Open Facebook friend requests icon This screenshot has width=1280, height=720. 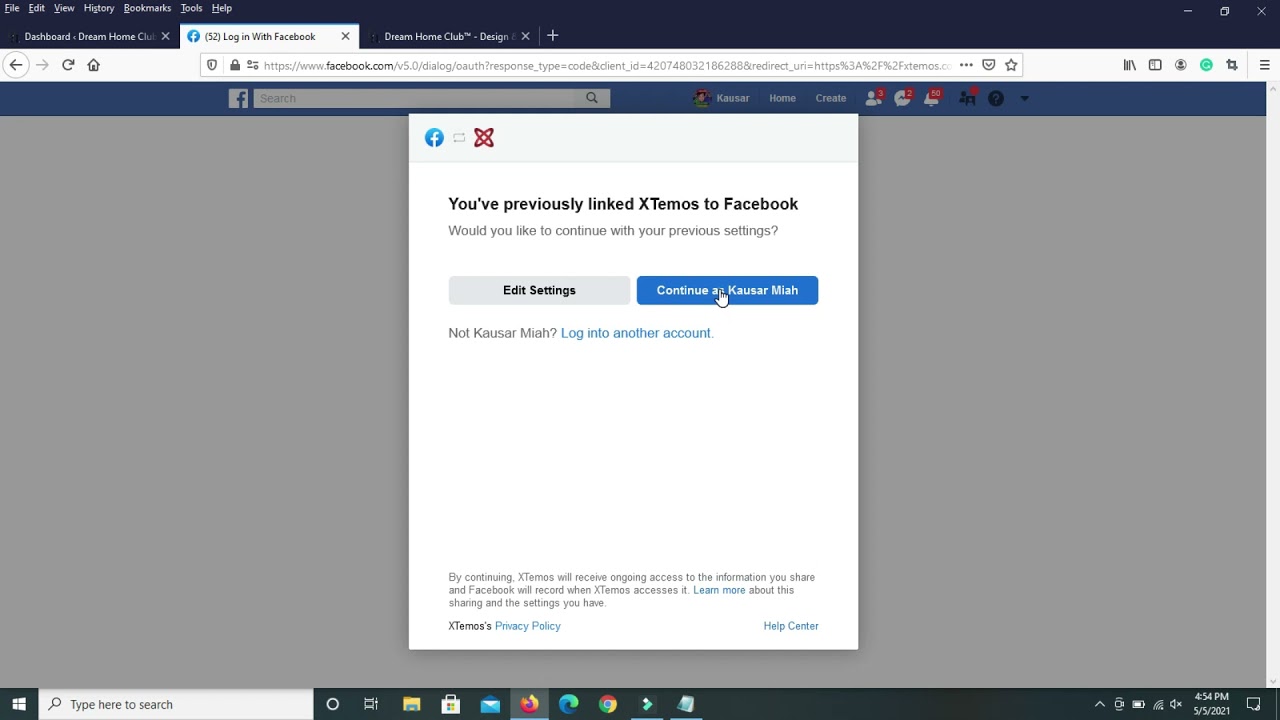click(874, 97)
